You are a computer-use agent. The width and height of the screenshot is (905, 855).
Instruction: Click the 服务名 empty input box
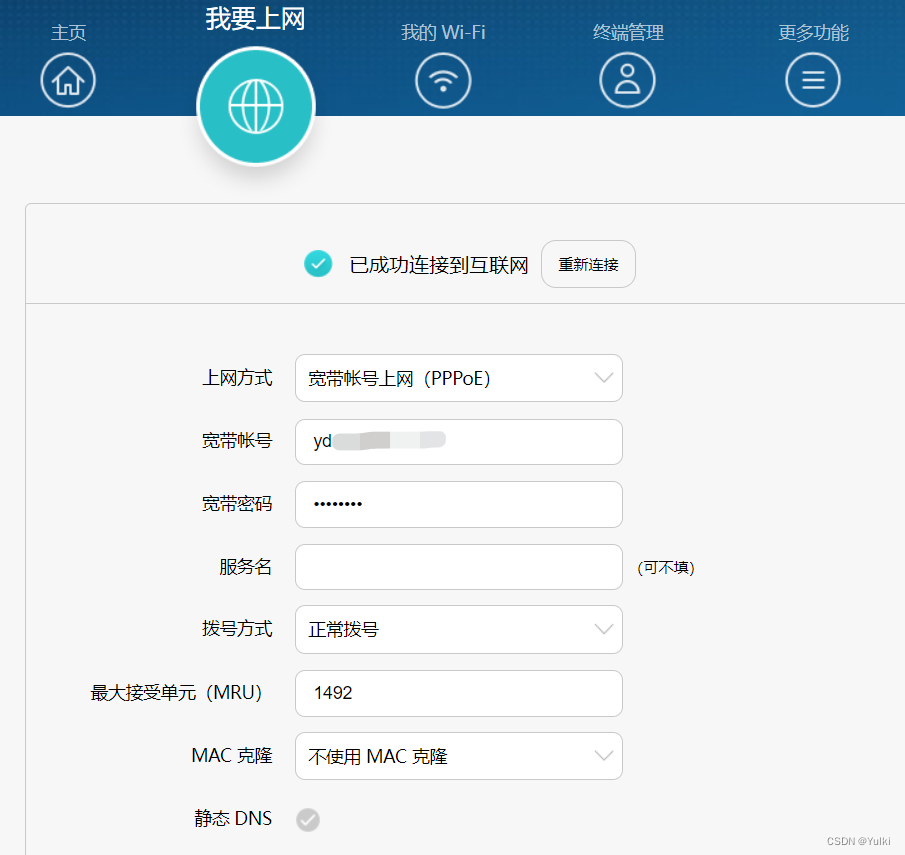458,567
